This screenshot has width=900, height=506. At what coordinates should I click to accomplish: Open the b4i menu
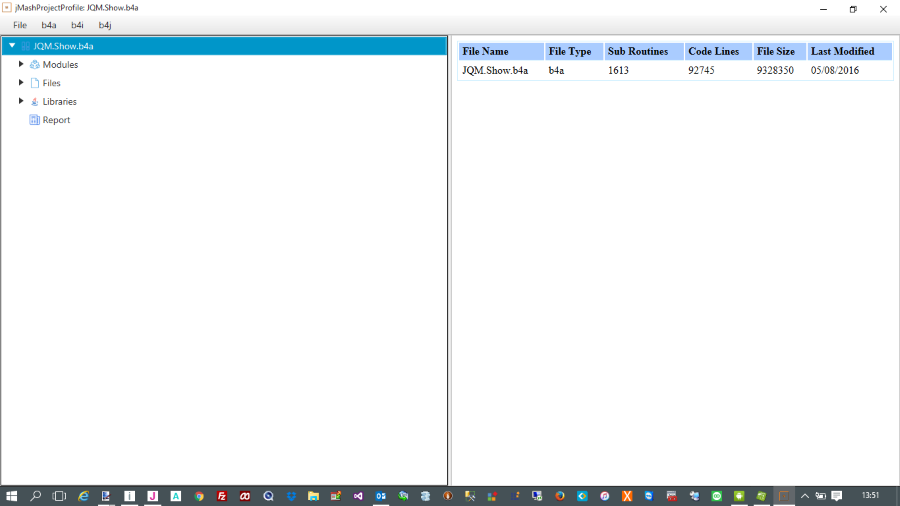click(x=77, y=25)
